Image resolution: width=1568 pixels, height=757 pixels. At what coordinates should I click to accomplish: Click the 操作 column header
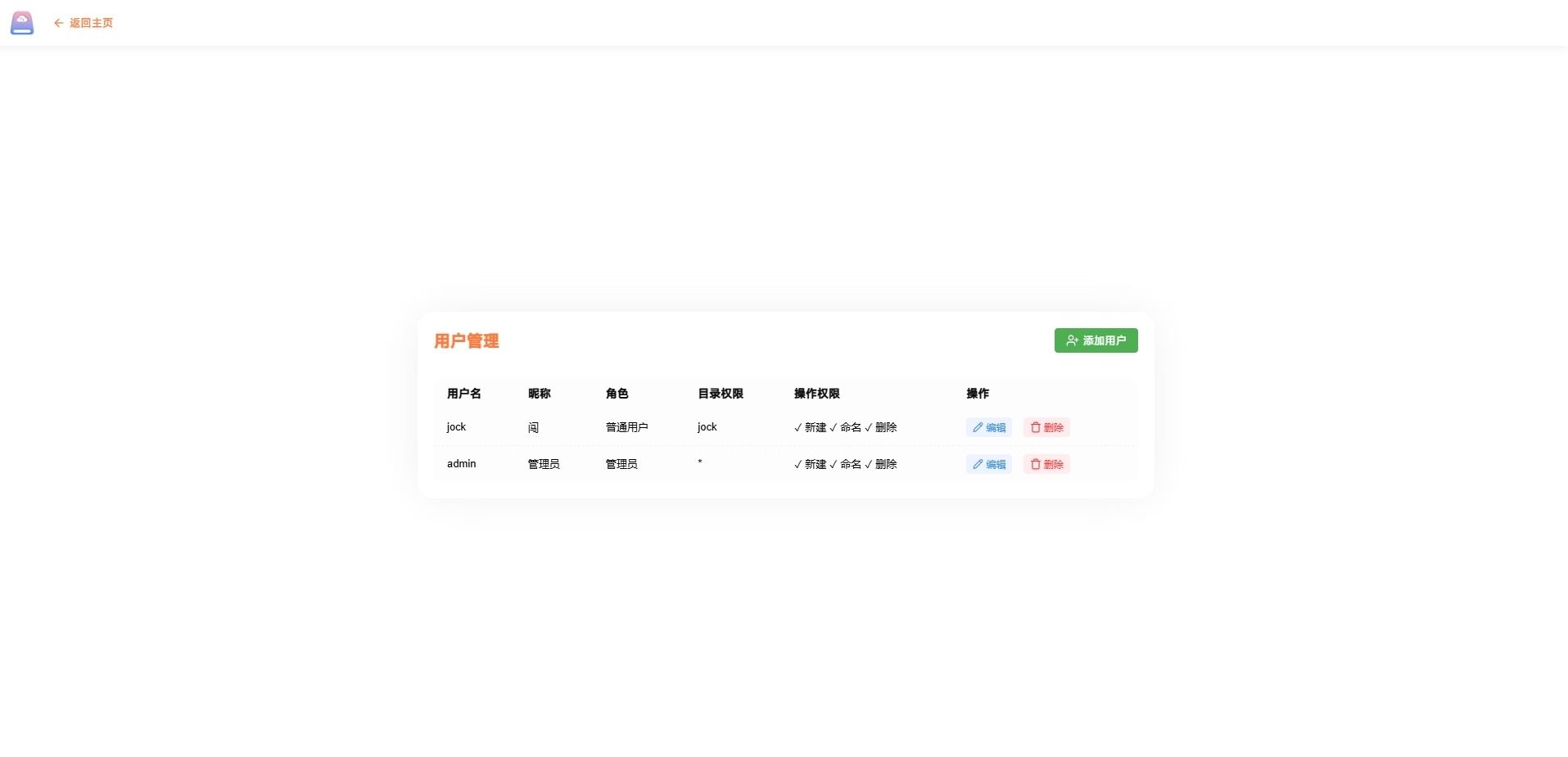(978, 394)
